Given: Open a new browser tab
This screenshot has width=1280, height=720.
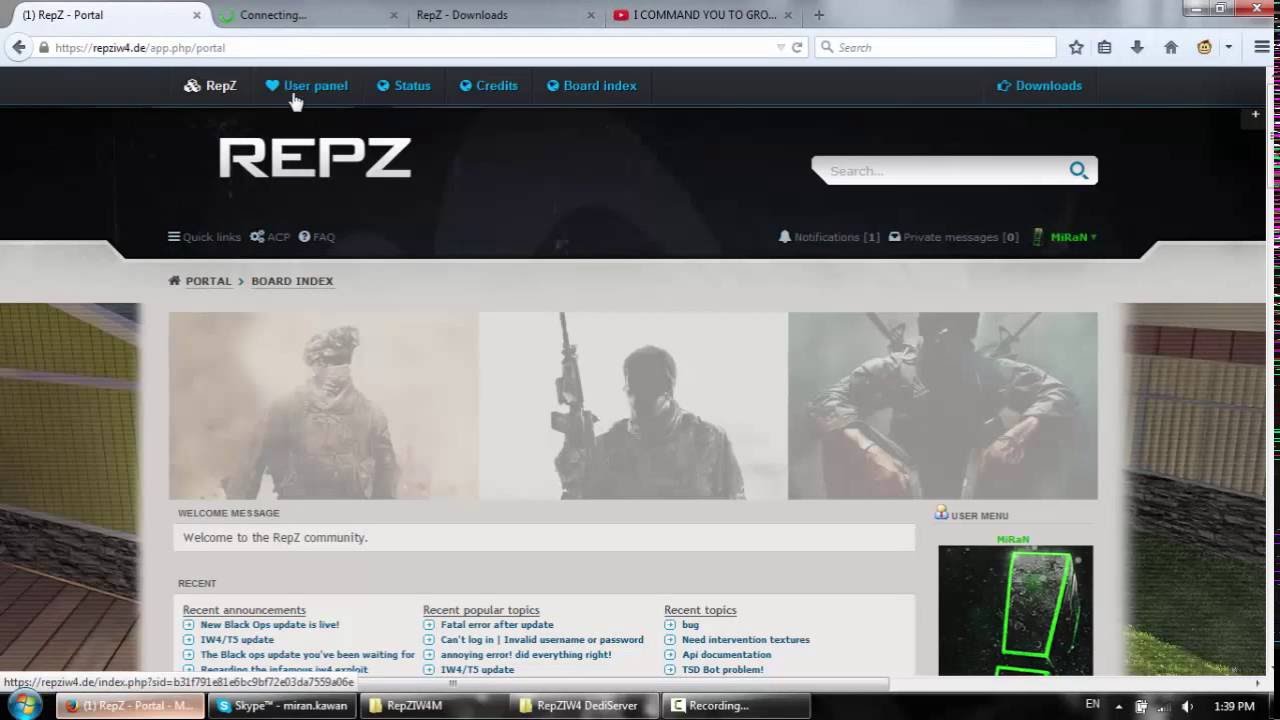Looking at the screenshot, I should [x=819, y=15].
